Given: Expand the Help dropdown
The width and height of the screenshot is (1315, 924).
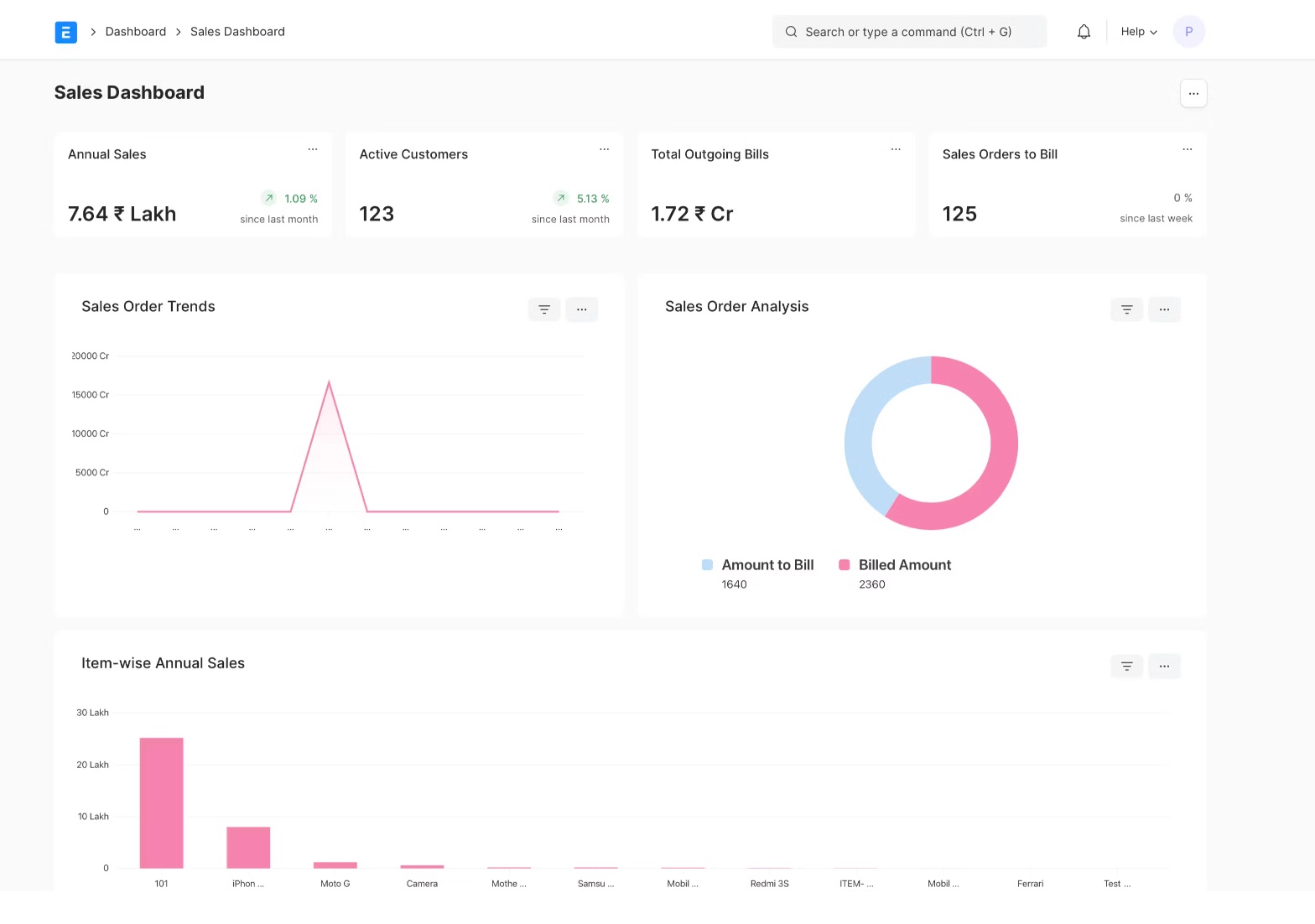Looking at the screenshot, I should [1138, 32].
